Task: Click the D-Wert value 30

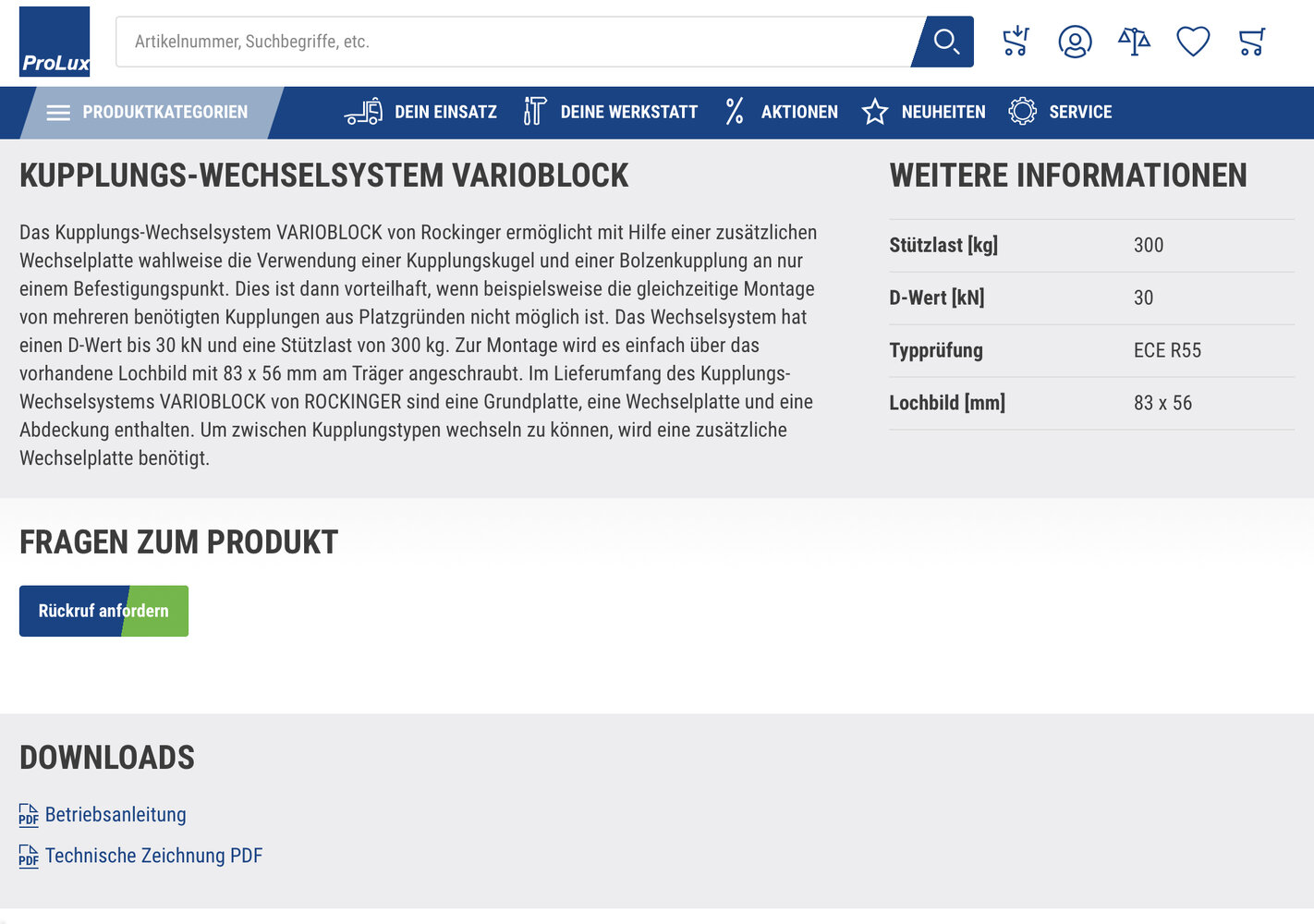Action: tap(1144, 298)
